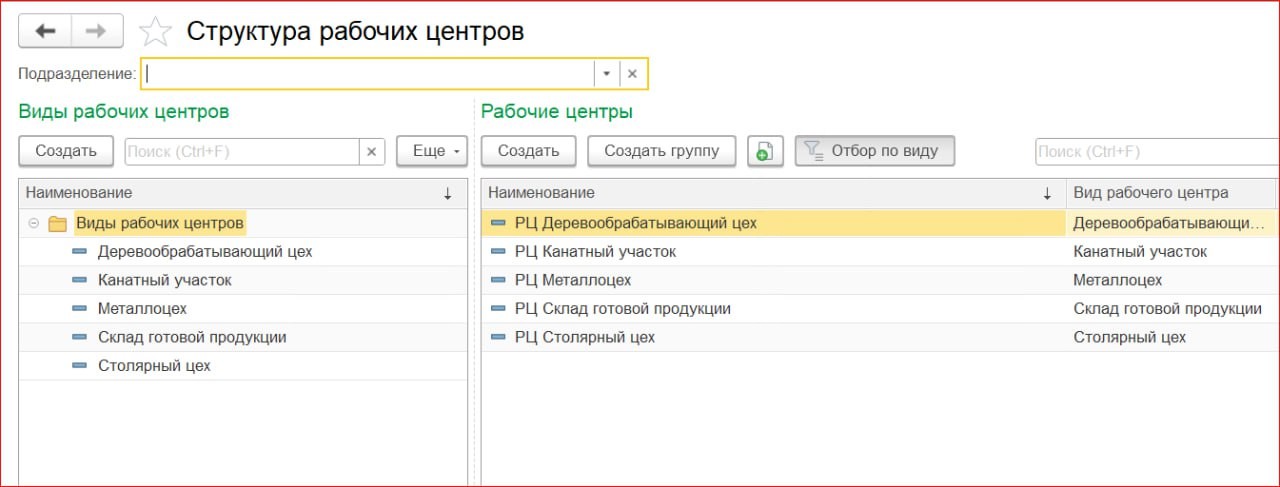Clear the left search field with X
The width and height of the screenshot is (1280, 487).
point(371,151)
